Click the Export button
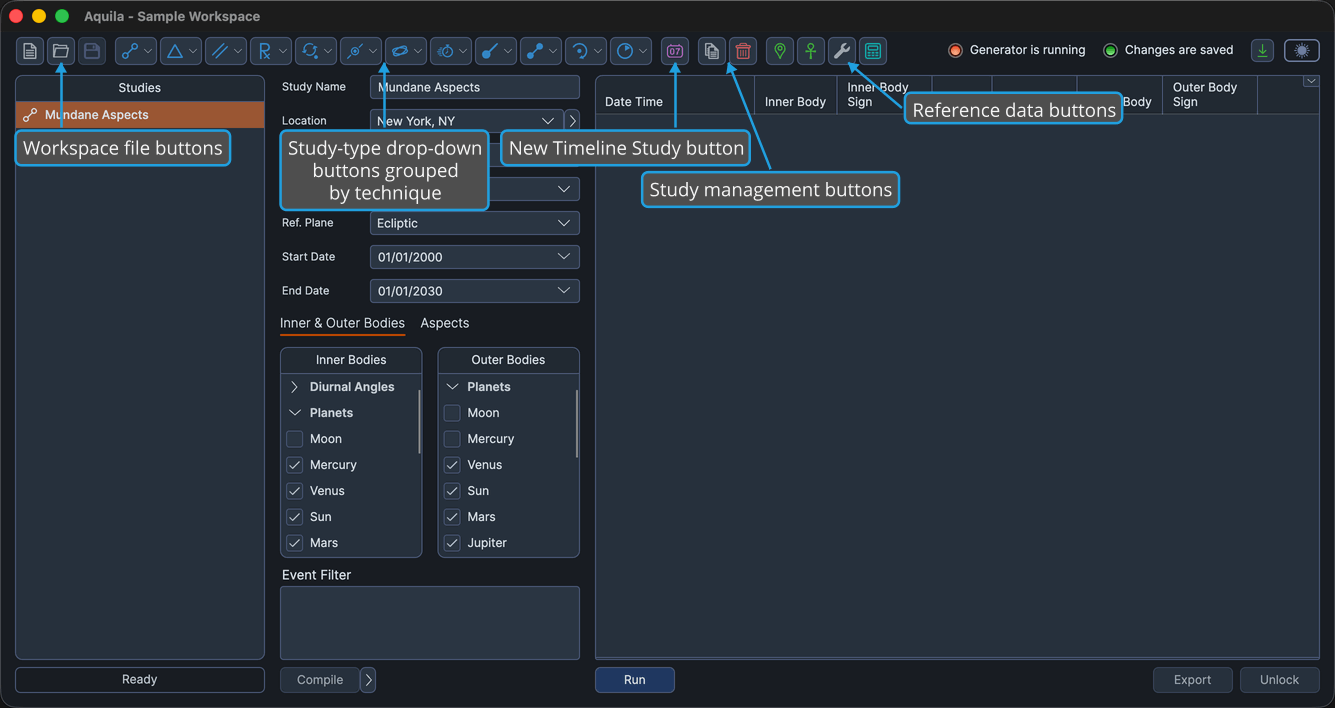The width and height of the screenshot is (1335, 708). [1192, 680]
